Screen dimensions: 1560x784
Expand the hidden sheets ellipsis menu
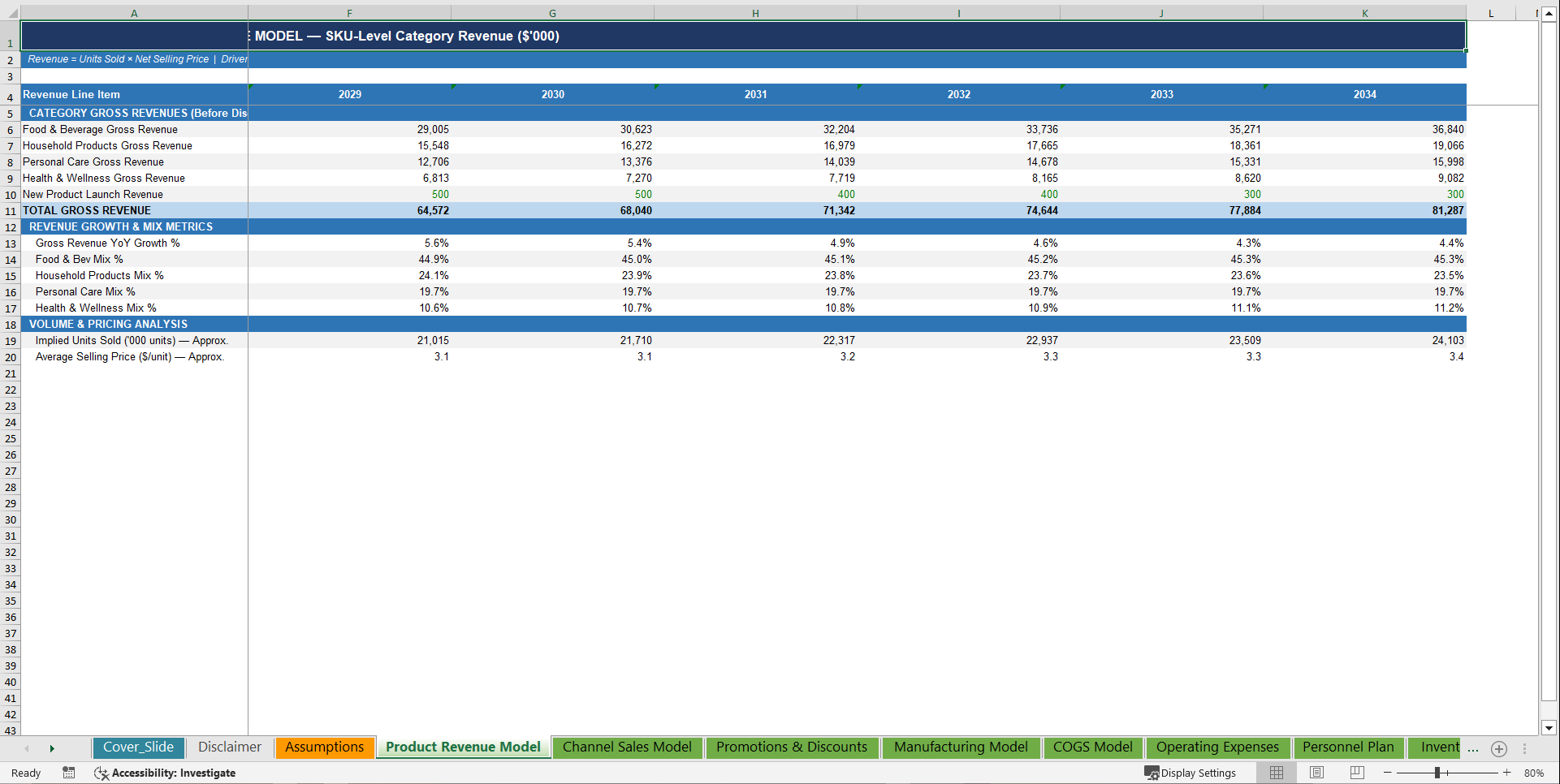coord(1472,748)
